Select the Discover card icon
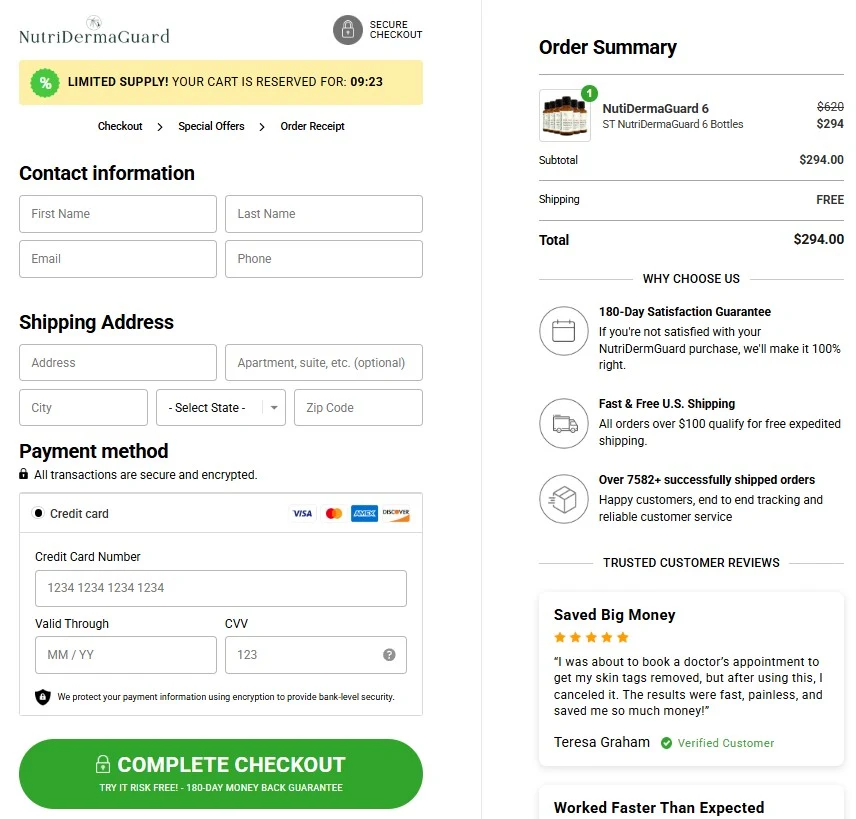This screenshot has width=856, height=819. click(x=396, y=513)
